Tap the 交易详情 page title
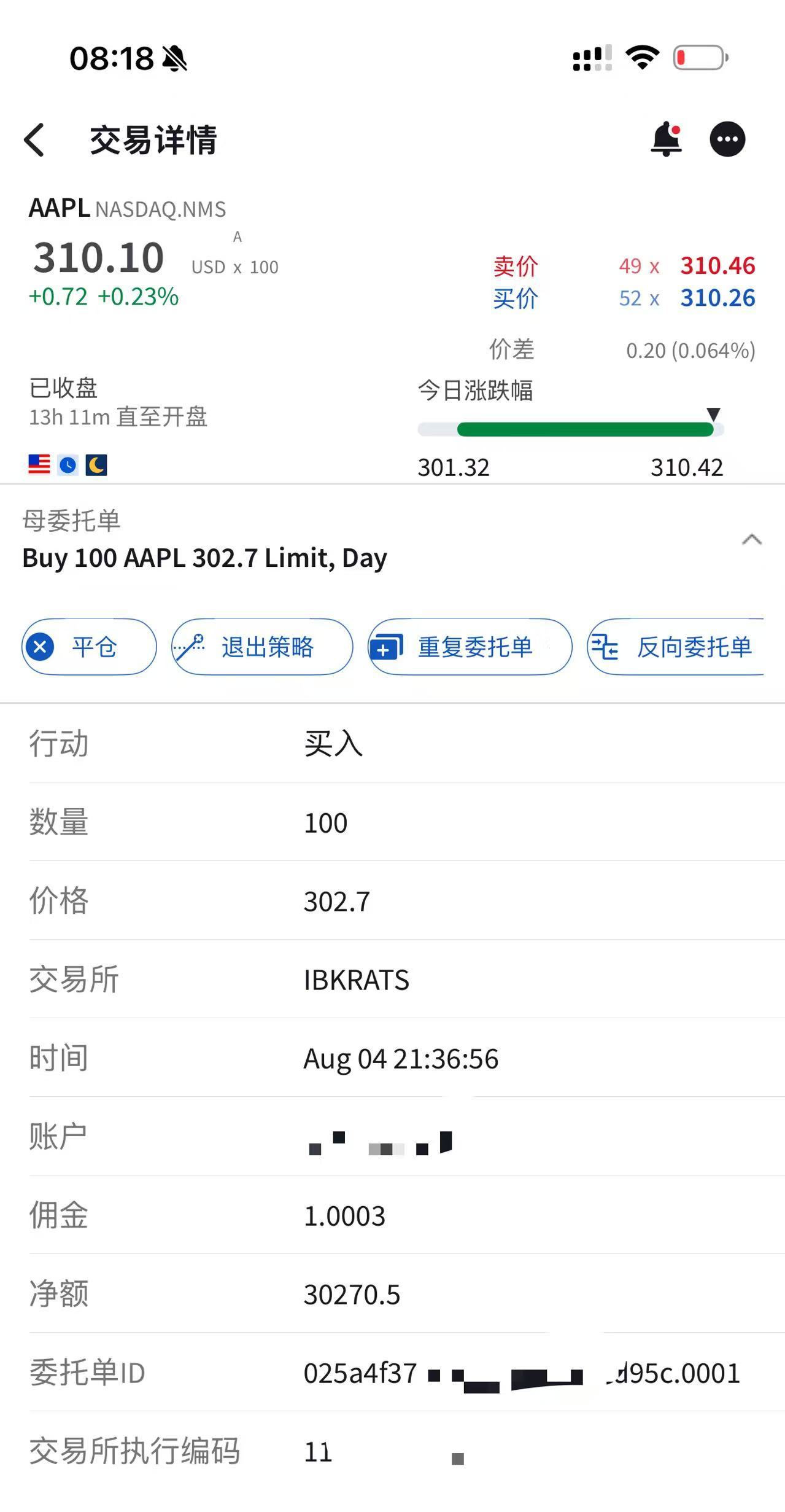 pos(153,140)
